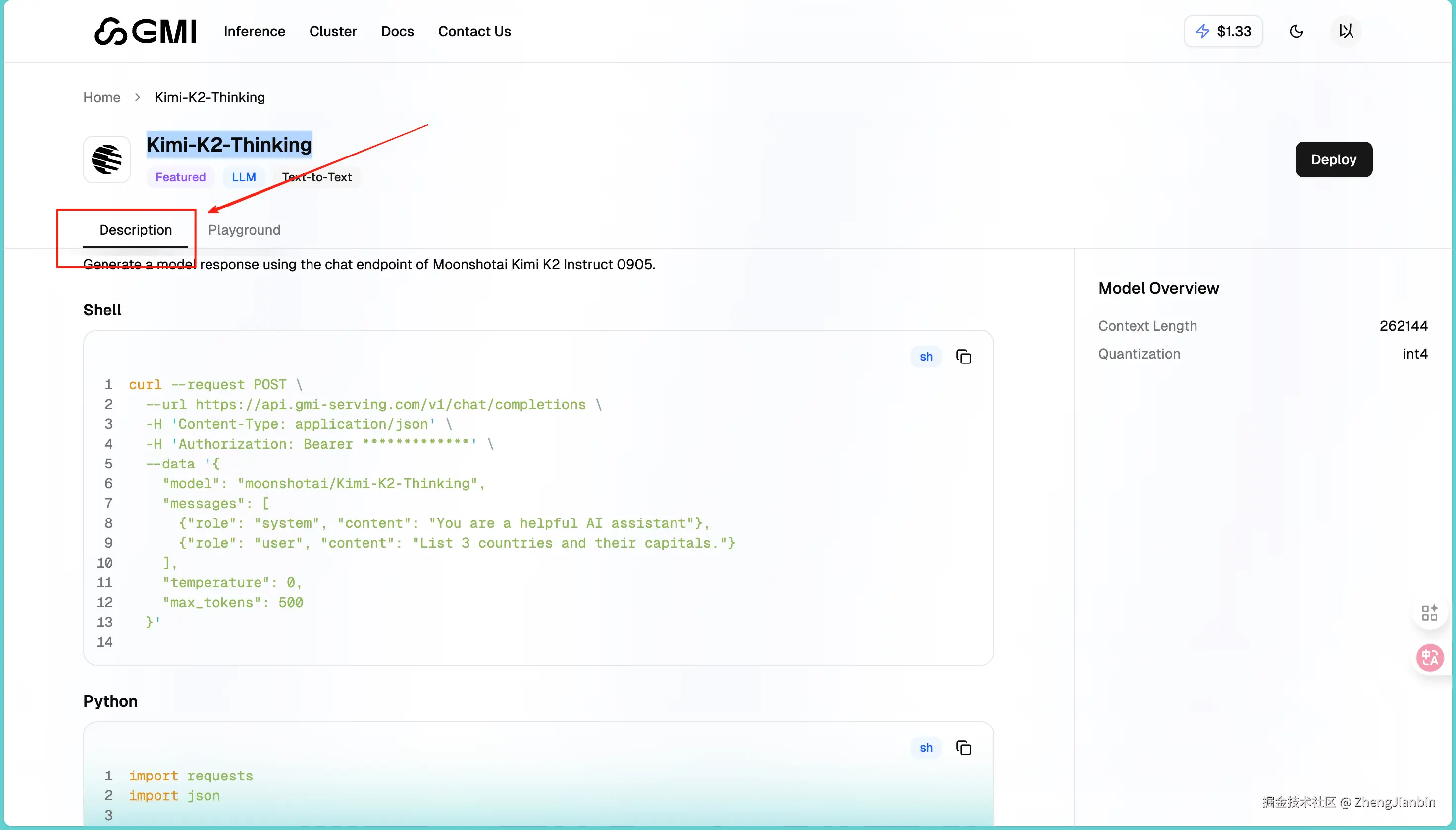Screen dimensions: 1456x830
Task: Select the Description tab
Action: tap(135, 230)
